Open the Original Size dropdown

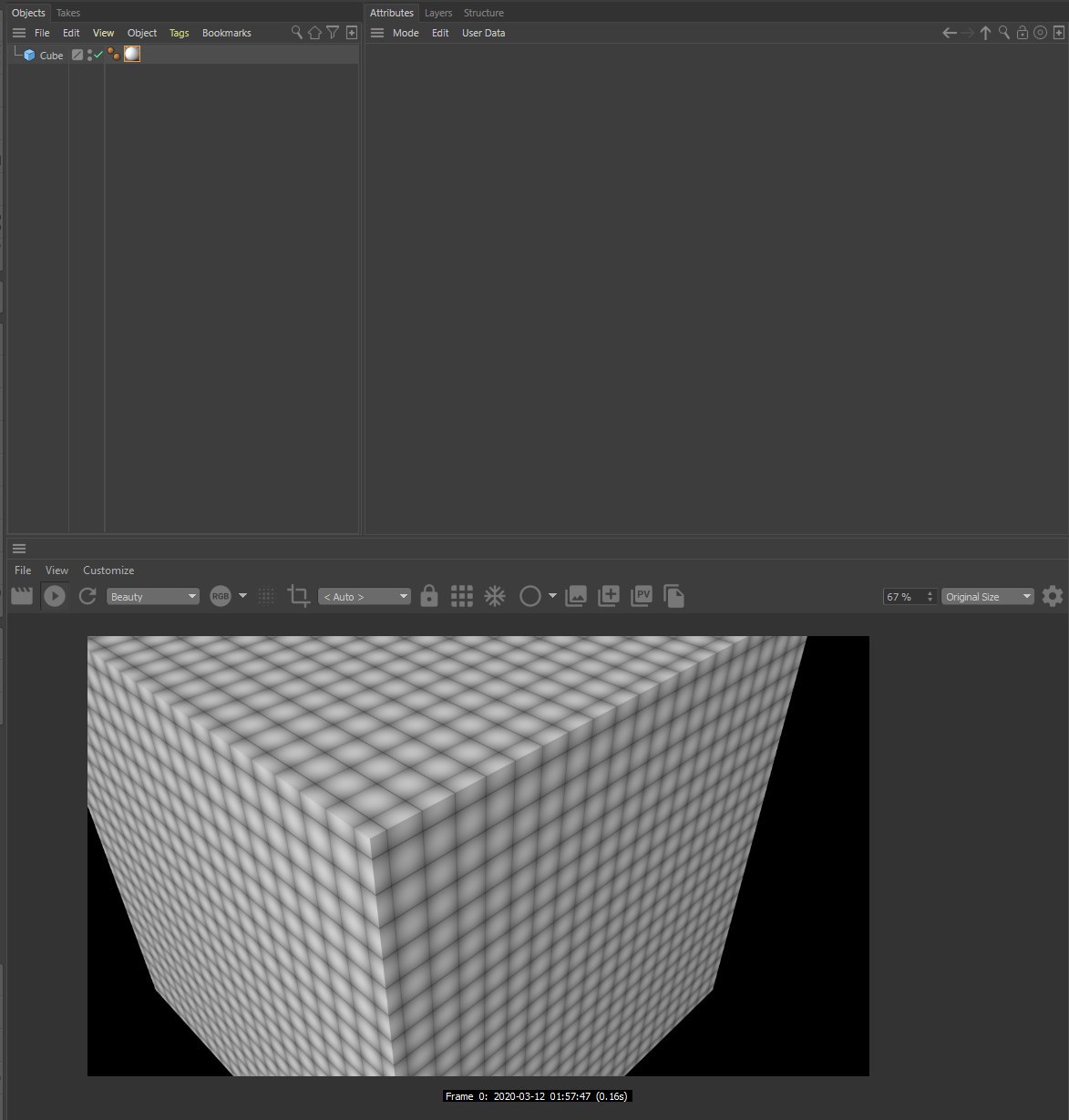[988, 597]
